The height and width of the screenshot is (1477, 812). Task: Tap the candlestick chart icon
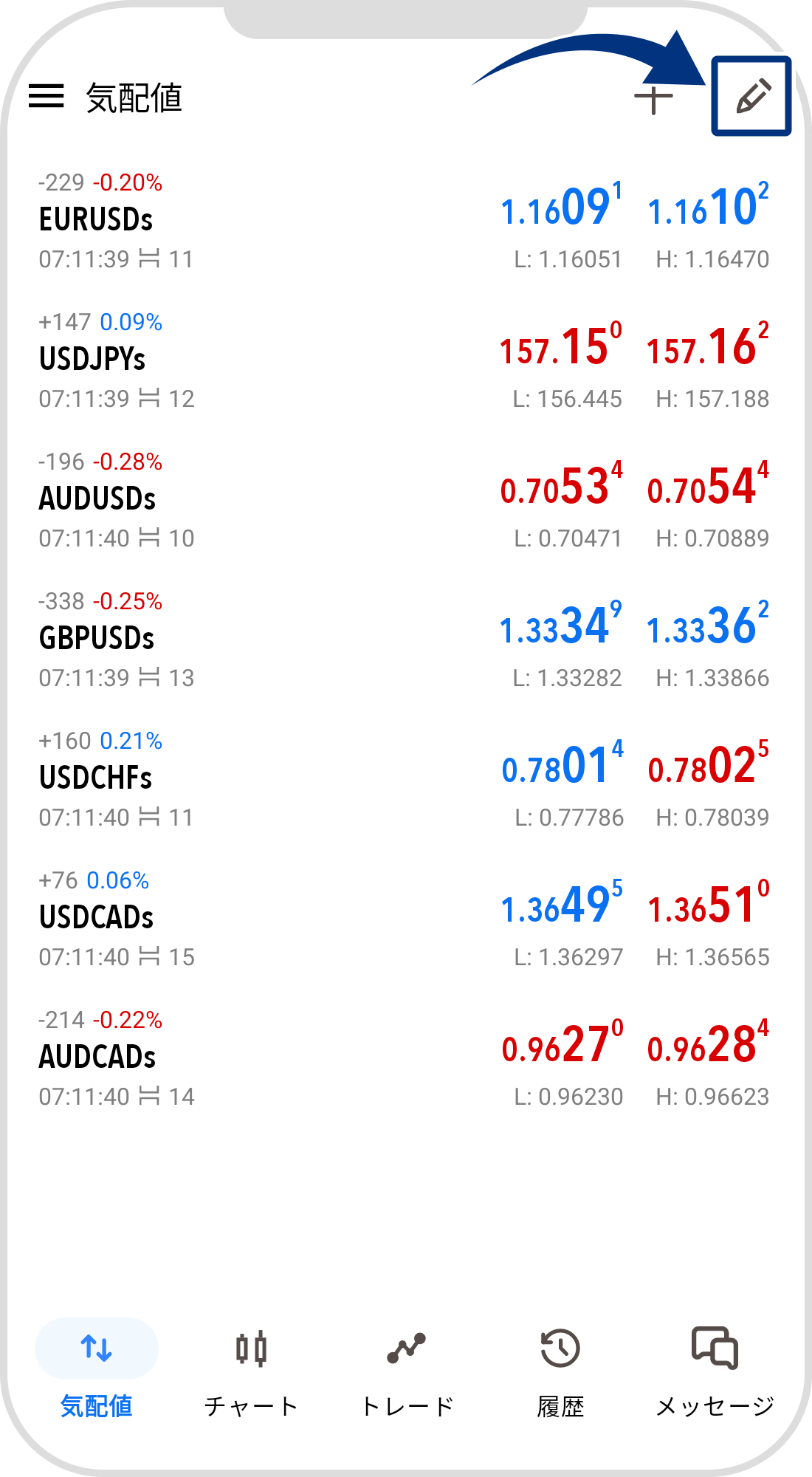(251, 1349)
